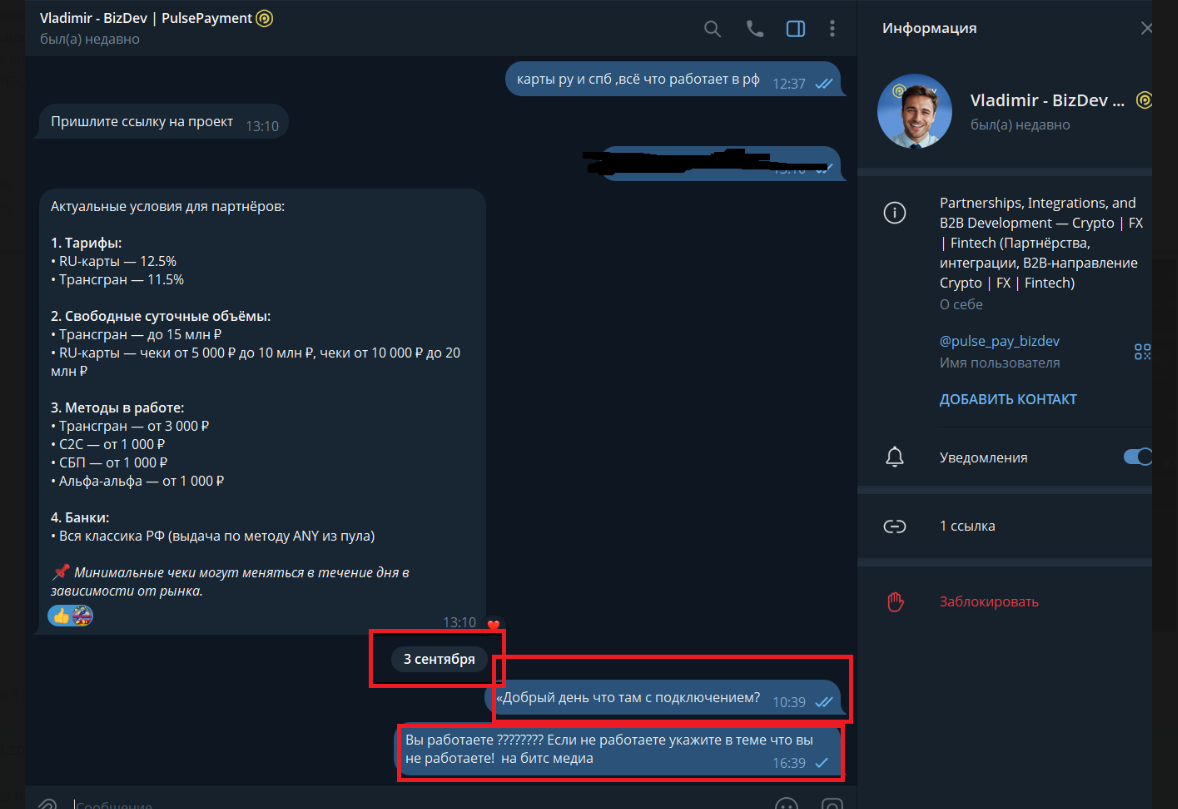This screenshot has height=809, width=1178.
Task: Click the @pulse_pay_bizdev username
Action: click(999, 341)
